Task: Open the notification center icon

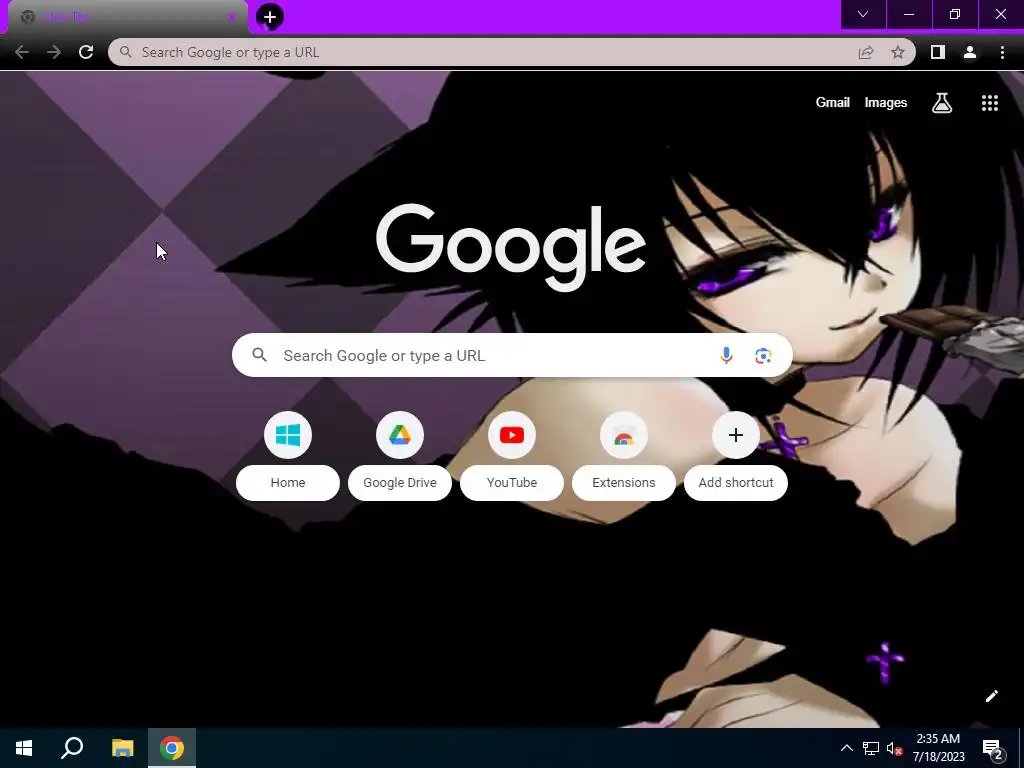Action: pyautogui.click(x=993, y=748)
